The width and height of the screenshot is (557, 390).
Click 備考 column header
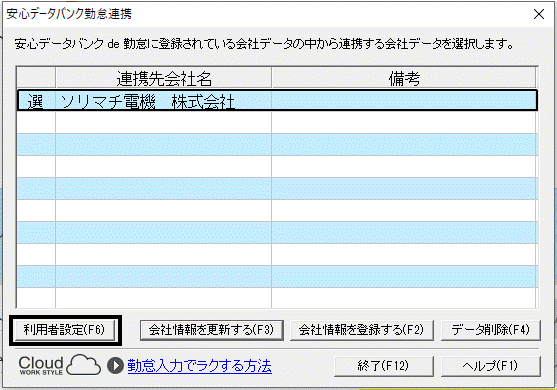click(404, 77)
